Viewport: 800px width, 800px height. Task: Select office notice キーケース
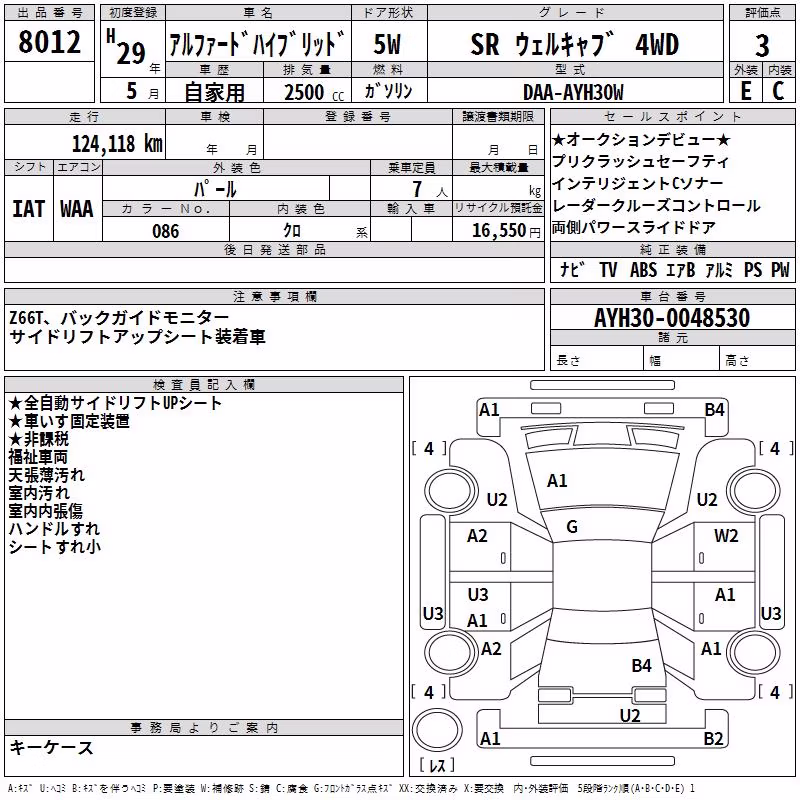[x=51, y=747]
